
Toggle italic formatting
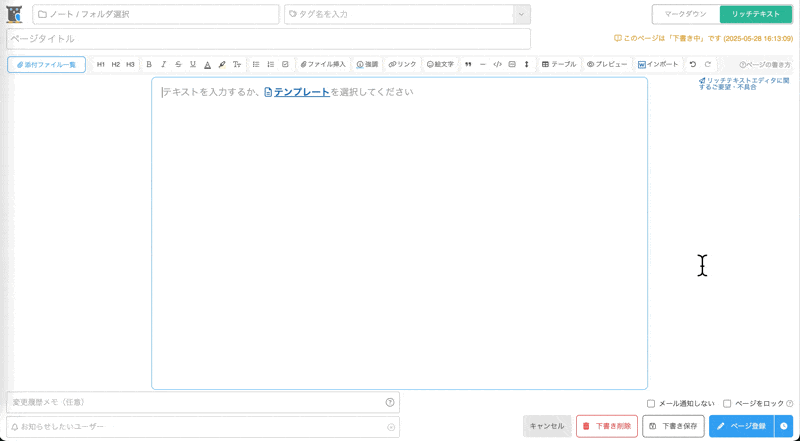163,64
